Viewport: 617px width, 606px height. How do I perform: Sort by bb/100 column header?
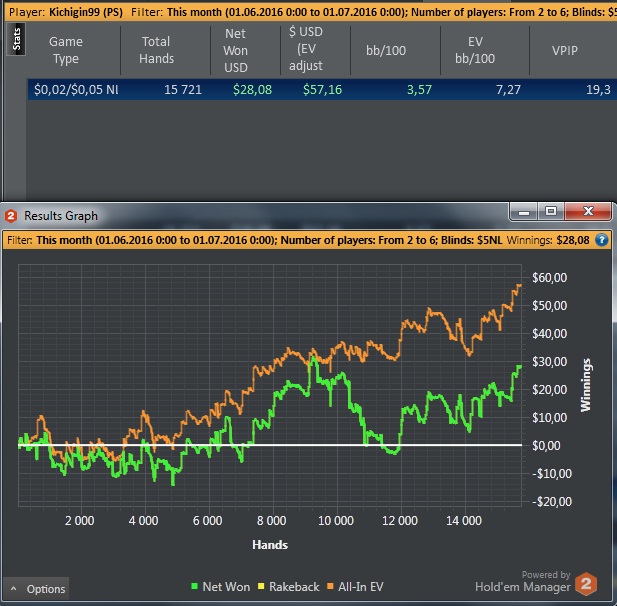point(386,50)
